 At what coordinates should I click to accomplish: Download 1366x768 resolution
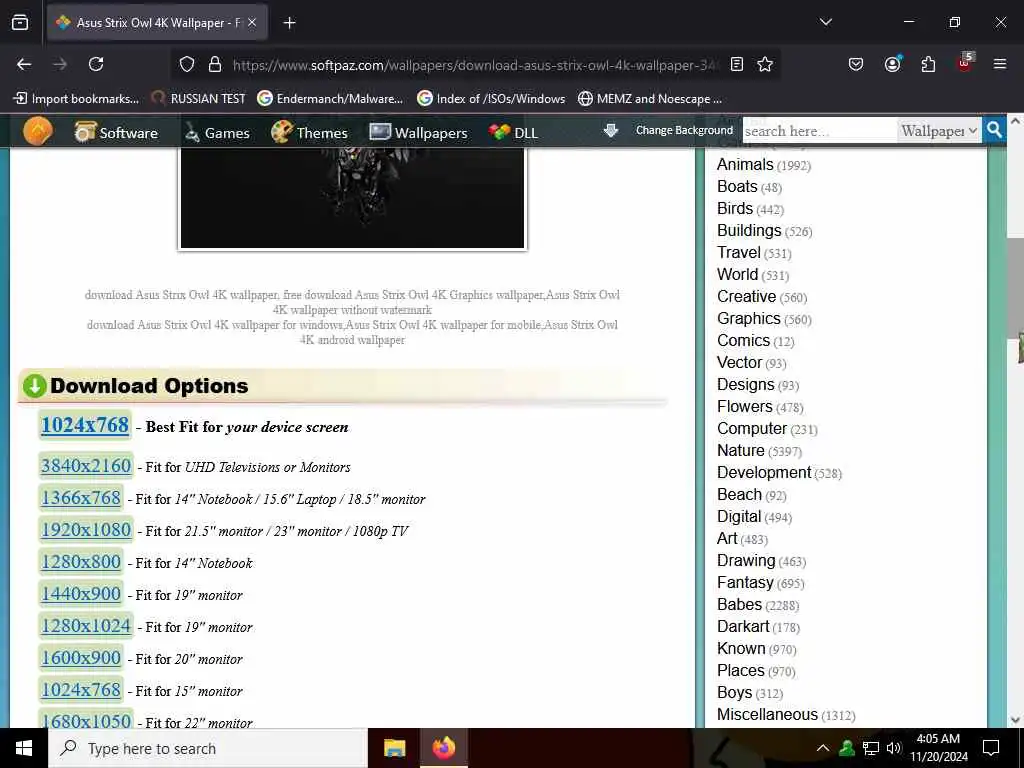click(x=81, y=498)
